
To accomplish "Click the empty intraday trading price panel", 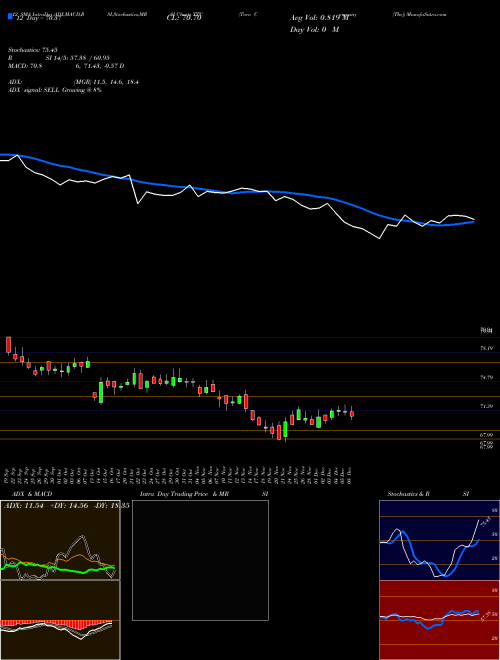I will click(200, 560).
